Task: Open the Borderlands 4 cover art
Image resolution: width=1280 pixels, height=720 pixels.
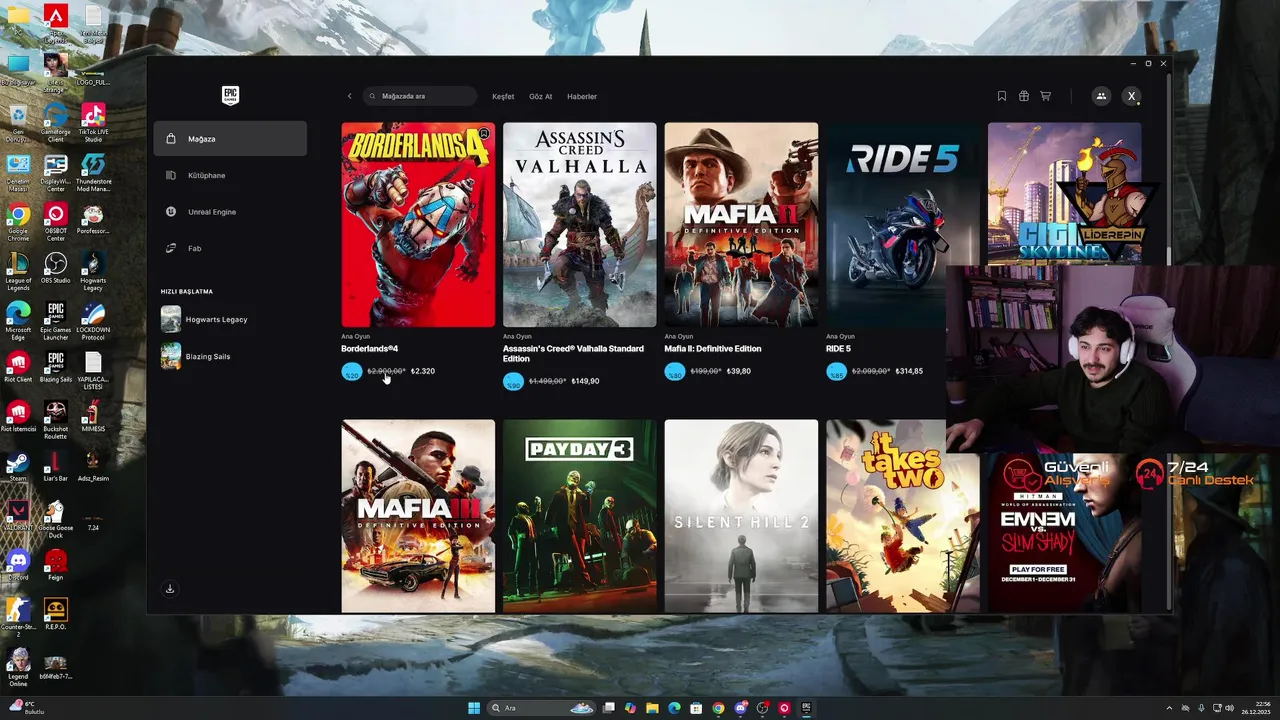Action: click(418, 225)
